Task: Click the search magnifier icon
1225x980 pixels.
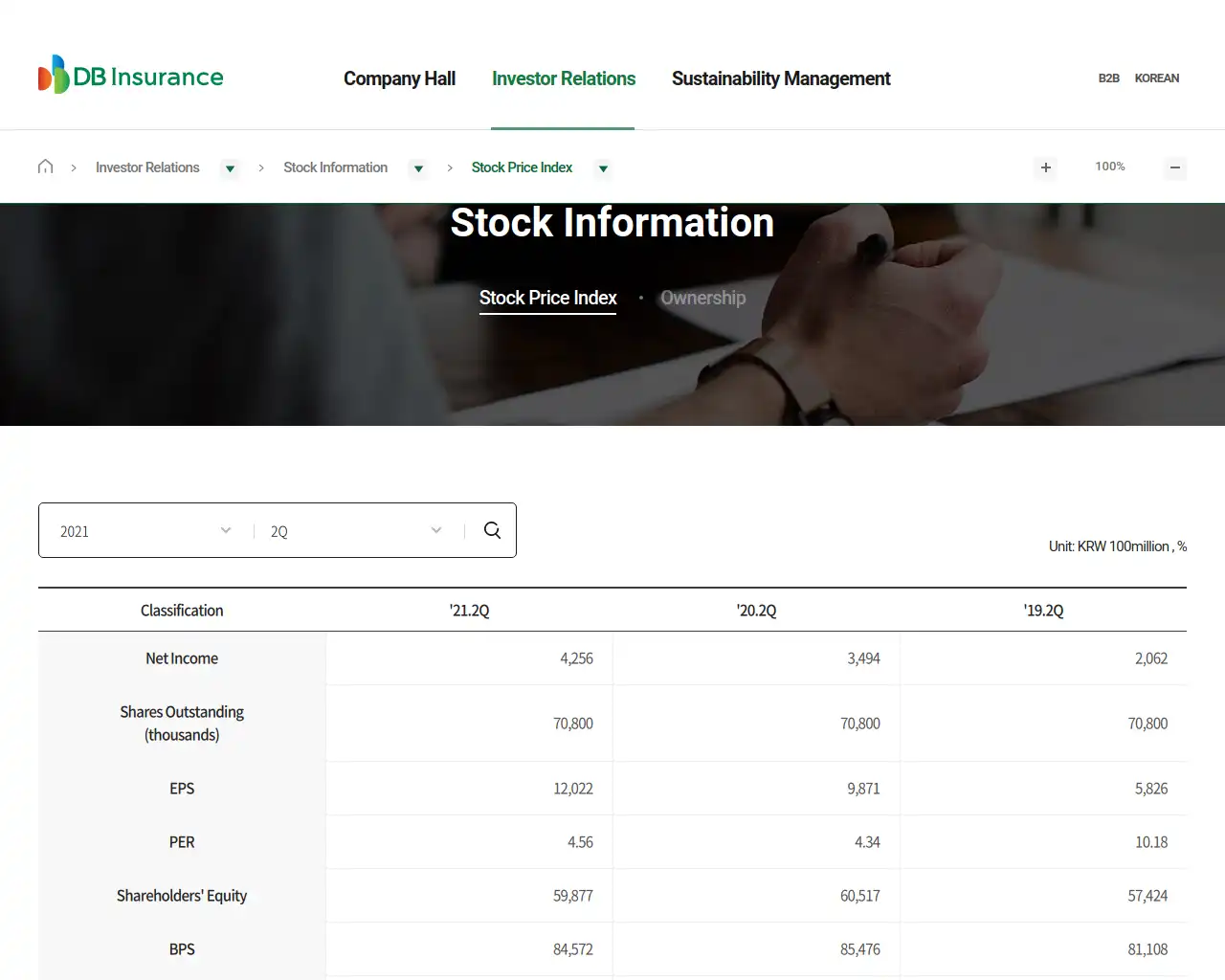Action: click(x=492, y=529)
